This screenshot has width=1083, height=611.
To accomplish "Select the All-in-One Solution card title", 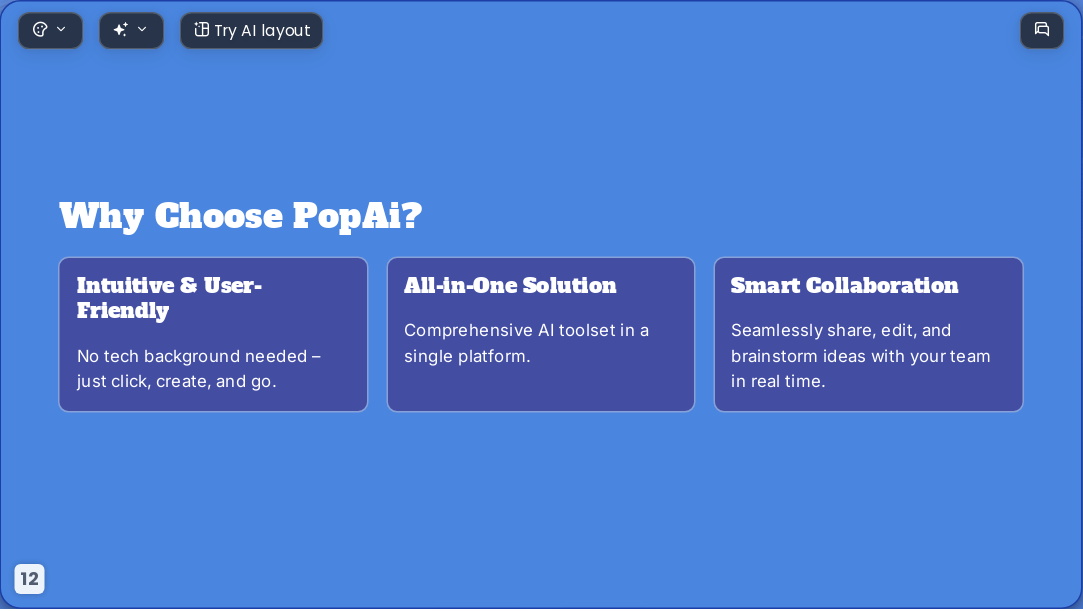I will [510, 285].
